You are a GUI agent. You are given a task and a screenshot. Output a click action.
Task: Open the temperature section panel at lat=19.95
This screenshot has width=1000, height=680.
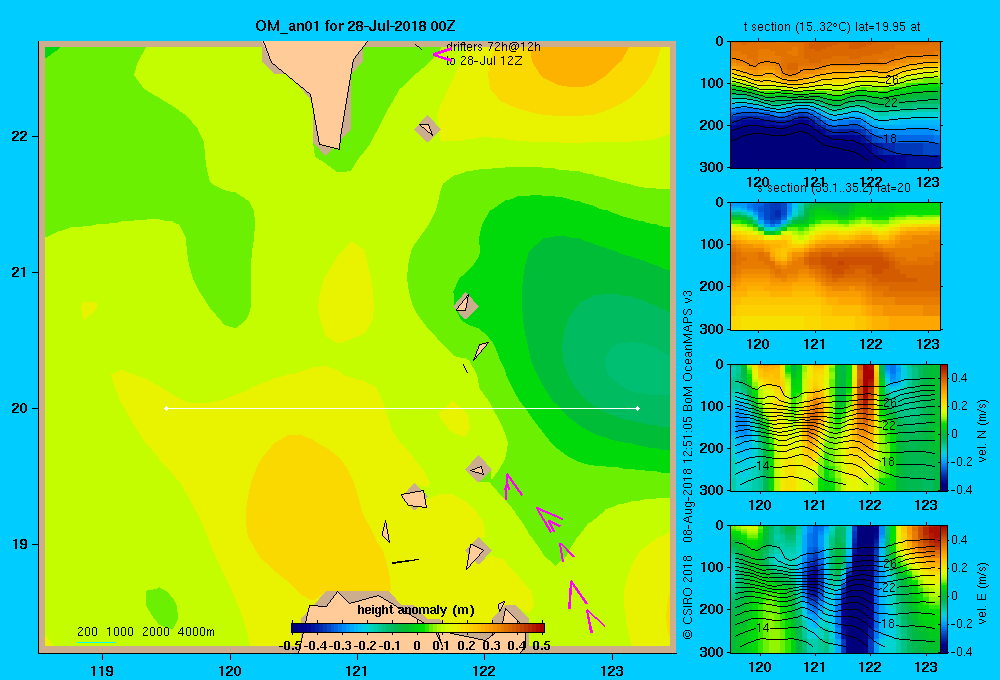[x=835, y=105]
